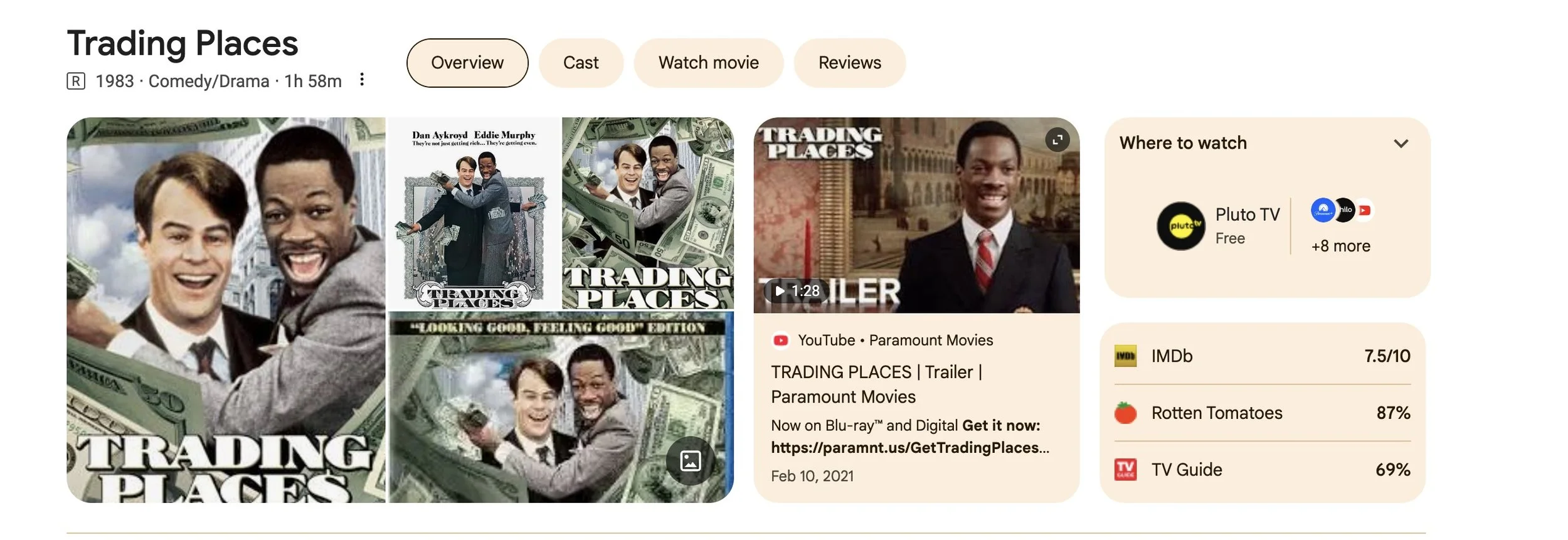Click the R rating badge
This screenshot has height=540, width=1568.
point(76,82)
